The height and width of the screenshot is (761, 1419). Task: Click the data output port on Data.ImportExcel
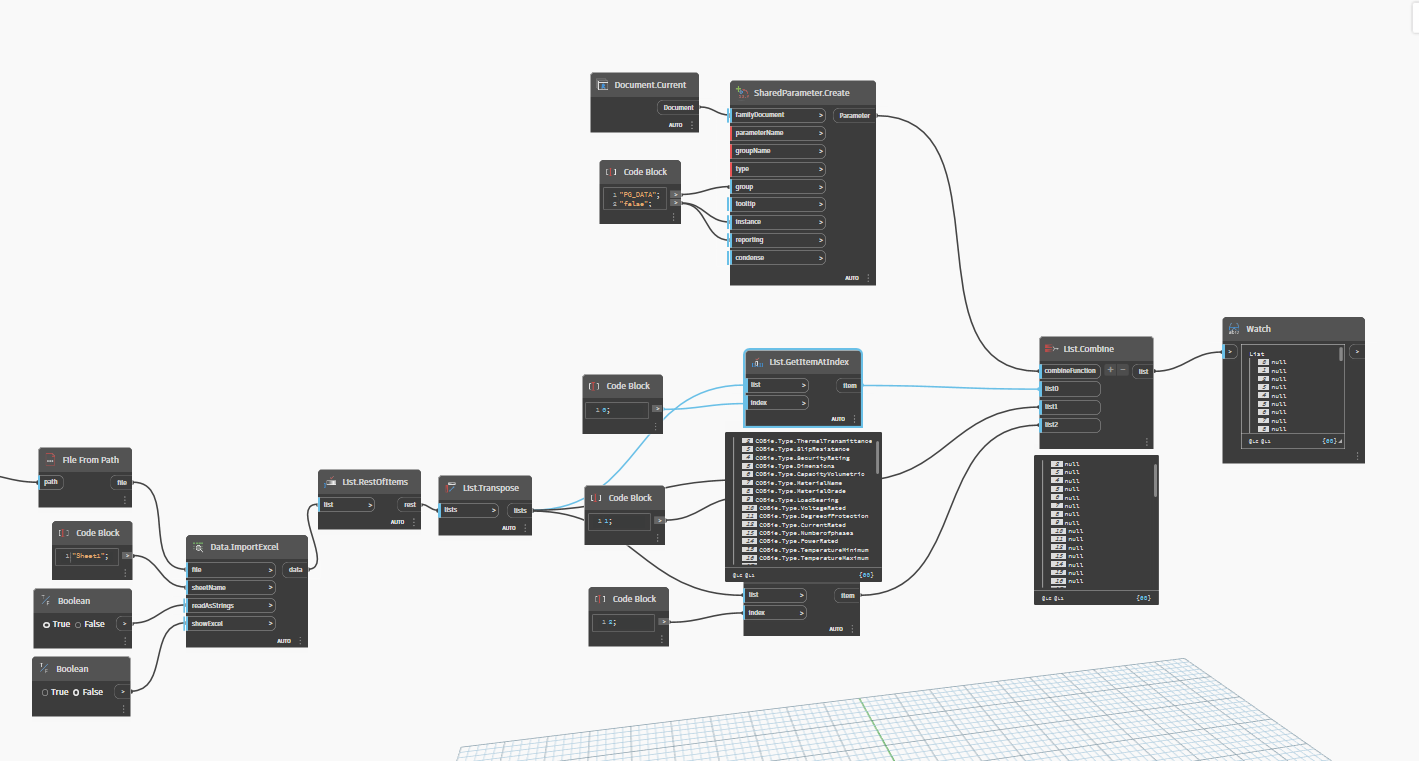(x=296, y=570)
